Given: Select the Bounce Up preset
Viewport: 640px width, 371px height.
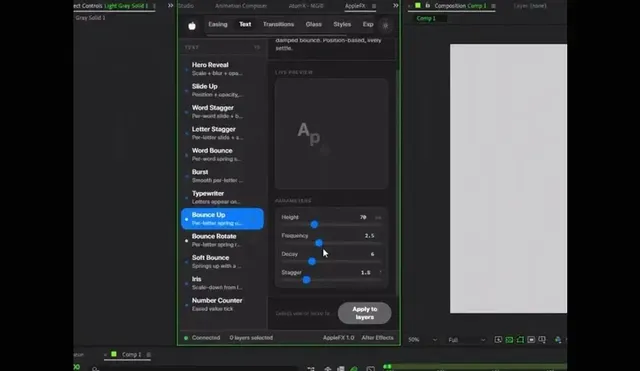Looking at the screenshot, I should point(222,219).
